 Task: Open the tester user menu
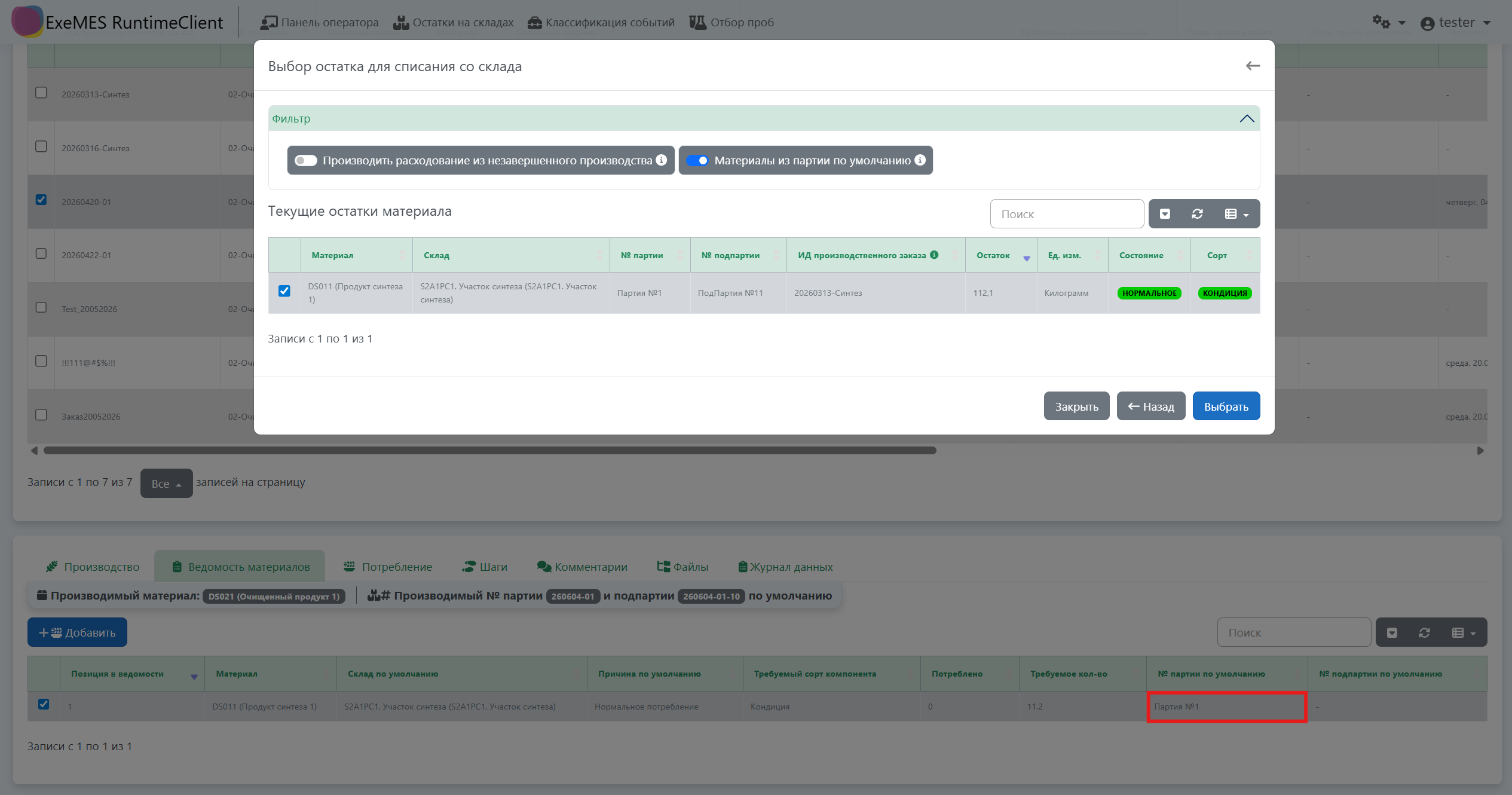[x=1455, y=23]
